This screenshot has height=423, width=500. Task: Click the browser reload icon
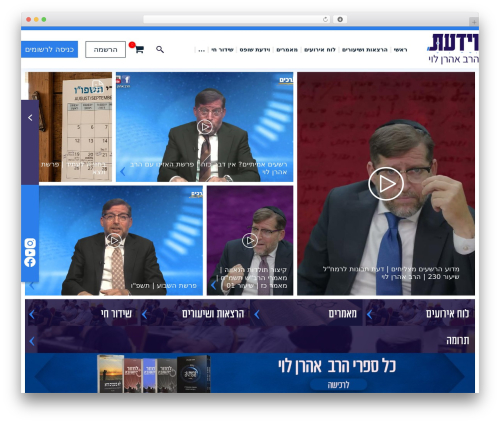(x=325, y=19)
